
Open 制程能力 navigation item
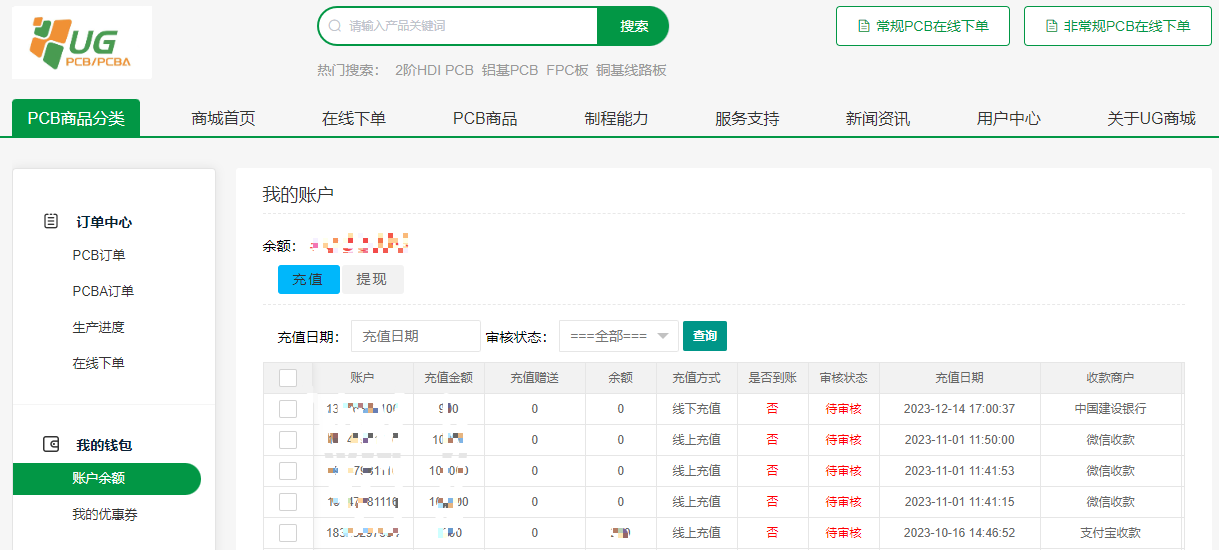click(x=616, y=118)
